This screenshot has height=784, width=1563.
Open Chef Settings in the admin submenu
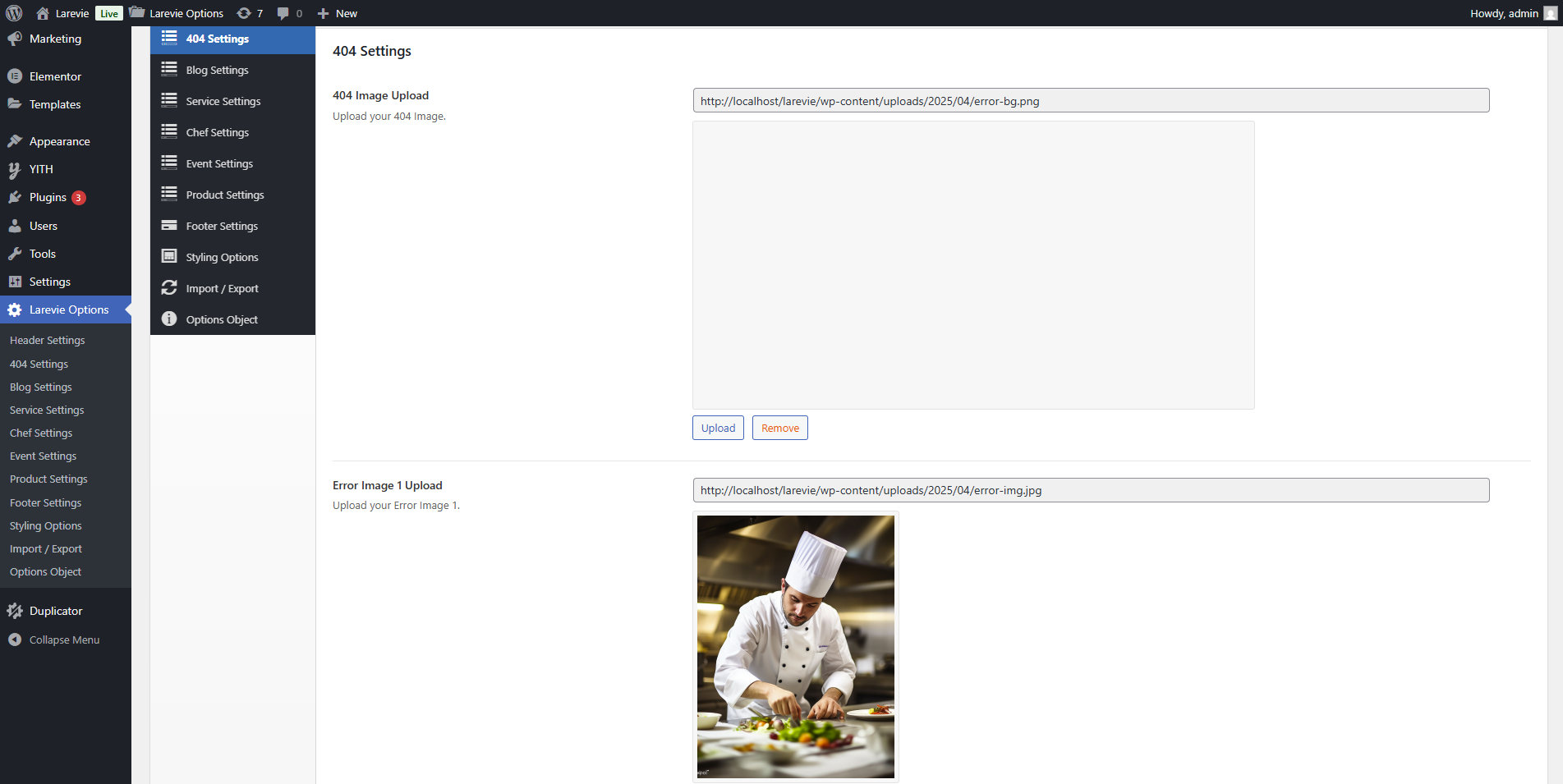[x=41, y=433]
